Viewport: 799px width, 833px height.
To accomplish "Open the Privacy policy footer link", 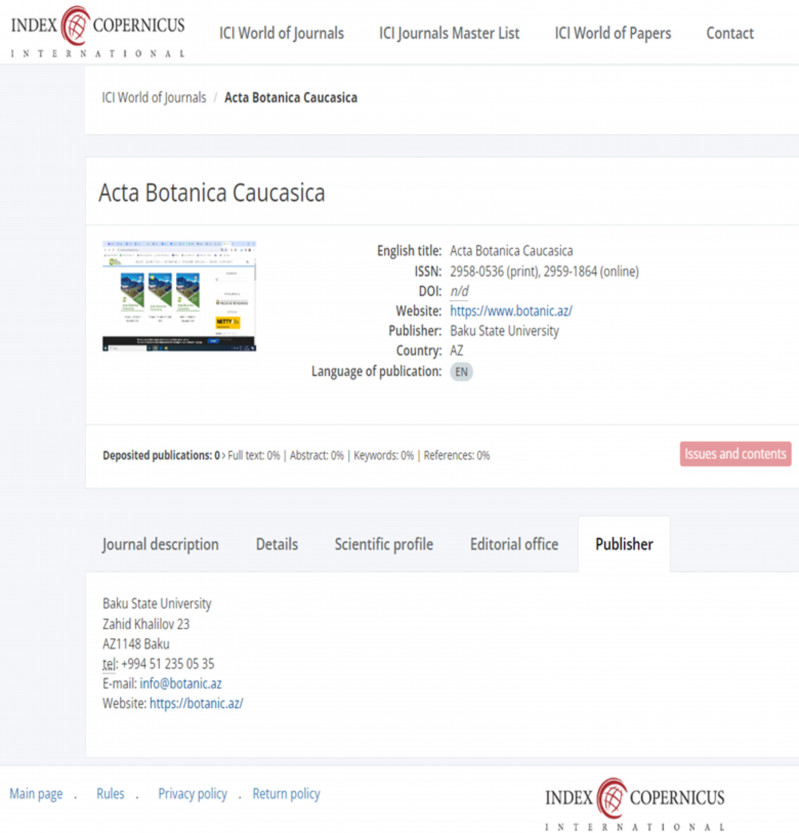I will coord(192,794).
